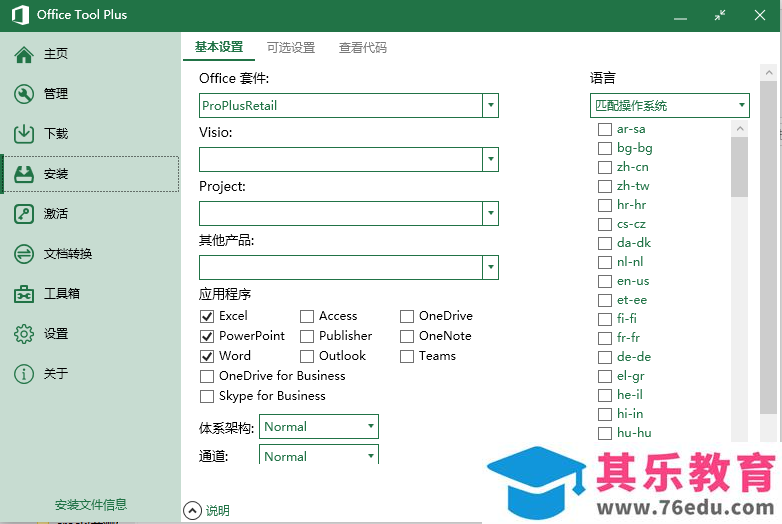Click the language list scrollbar thumb
This screenshot has height=524, width=782.
pos(740,167)
